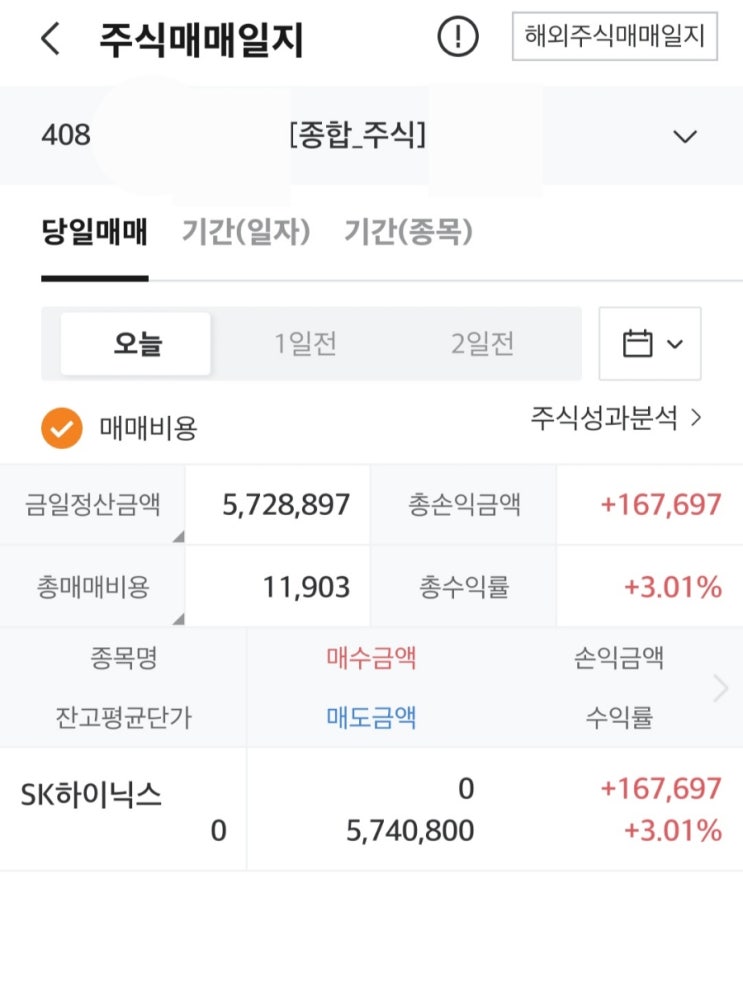This screenshot has height=1002, width=743.
Task: Tap the right arrow beside 손익금액 column
Action: pos(721,688)
